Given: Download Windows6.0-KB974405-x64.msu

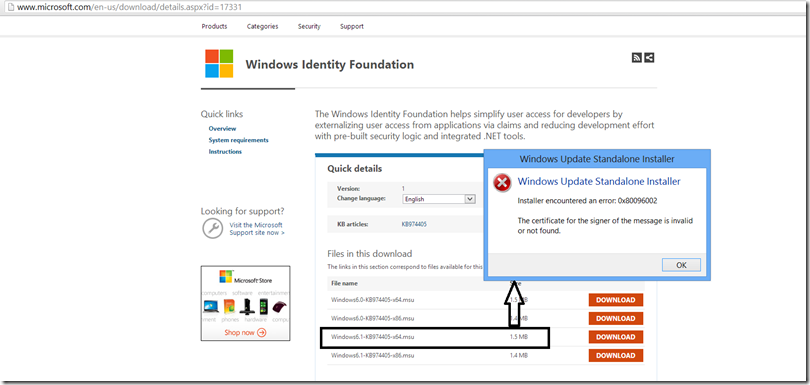Looking at the screenshot, I should coord(616,300).
